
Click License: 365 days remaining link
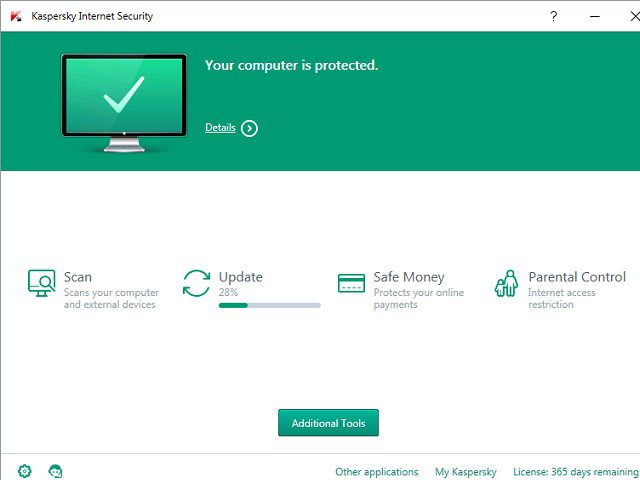point(576,472)
